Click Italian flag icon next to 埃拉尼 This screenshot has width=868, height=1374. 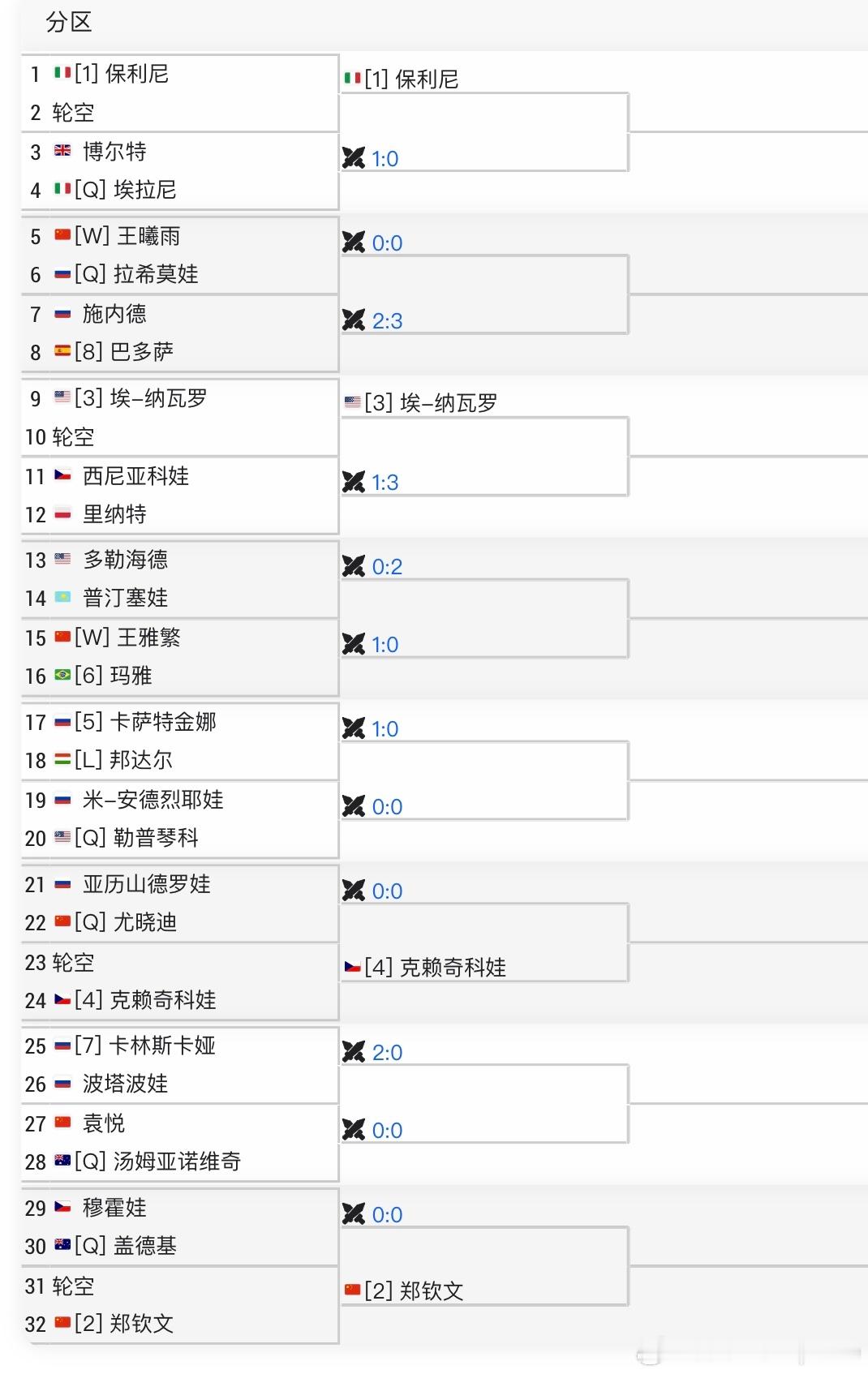[62, 189]
